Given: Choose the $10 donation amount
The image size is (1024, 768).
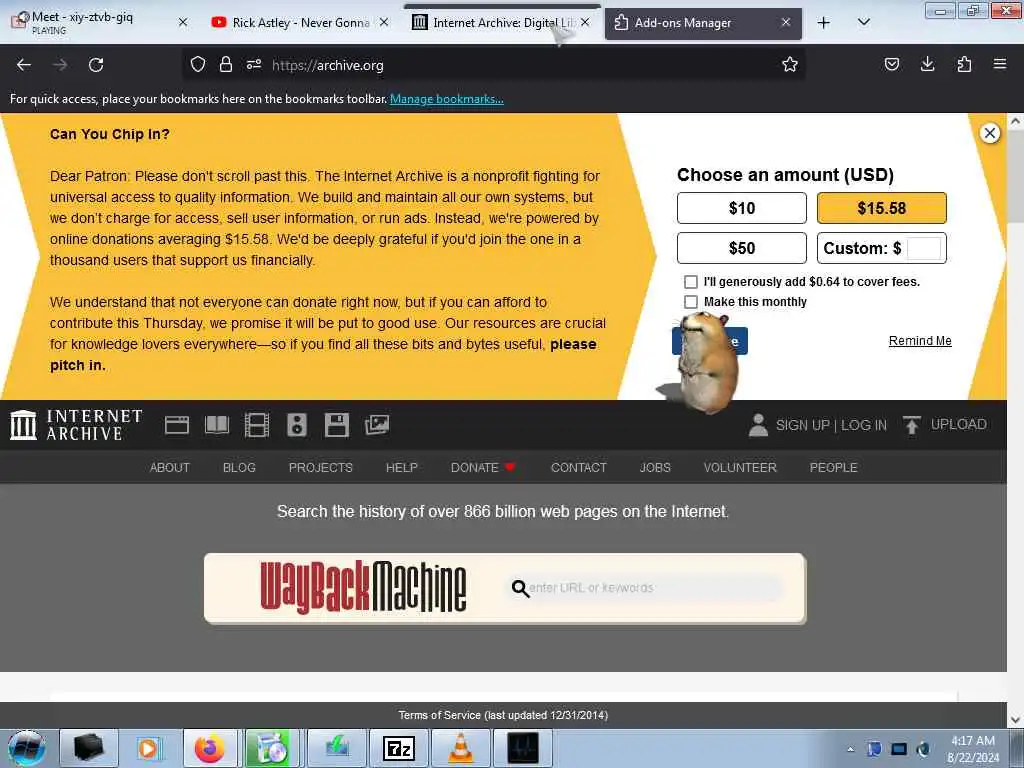Looking at the screenshot, I should 742,208.
